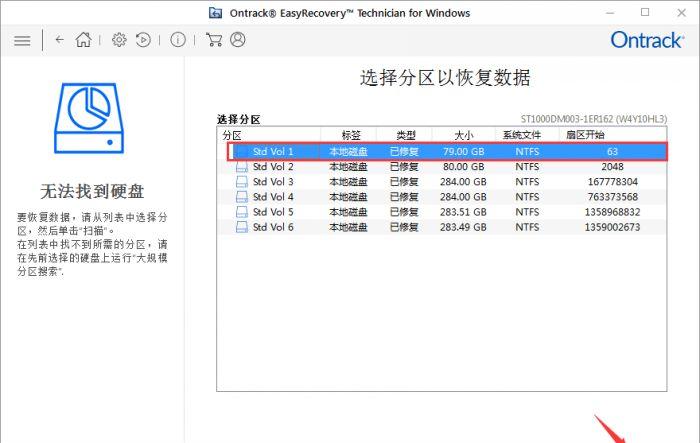Click the 无法找到硬盘 heading
700x443 pixels.
92,192
